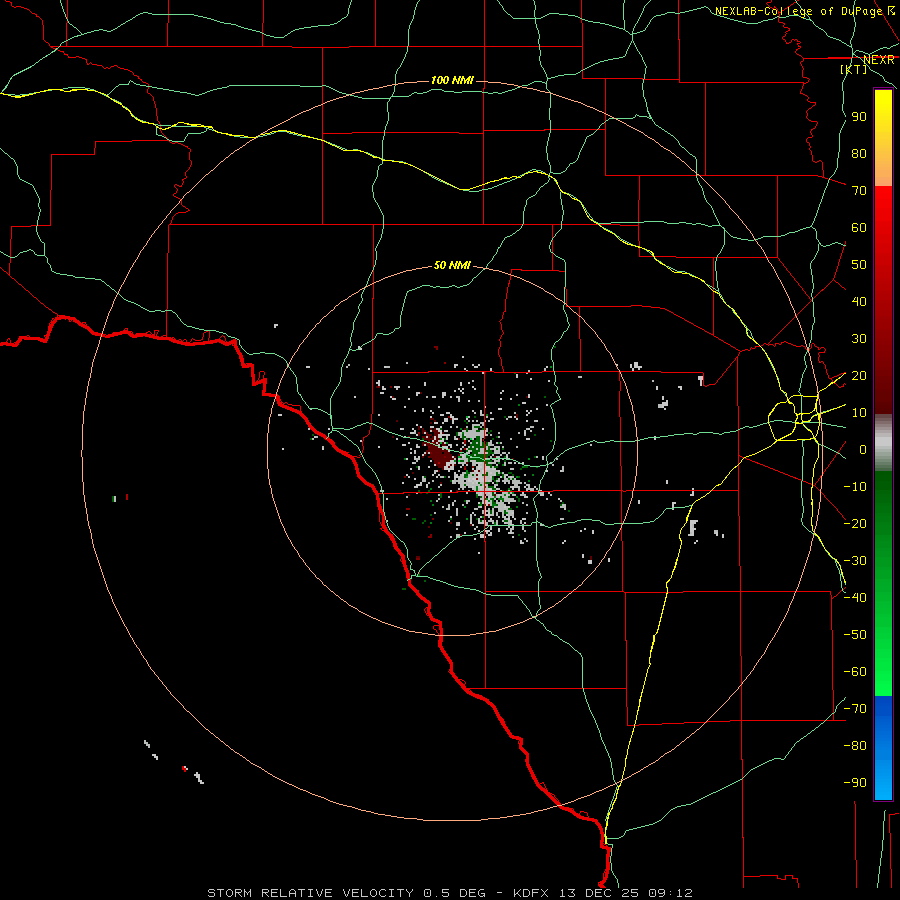
Task: Click the 100 NMI range ring label
Action: tap(452, 80)
